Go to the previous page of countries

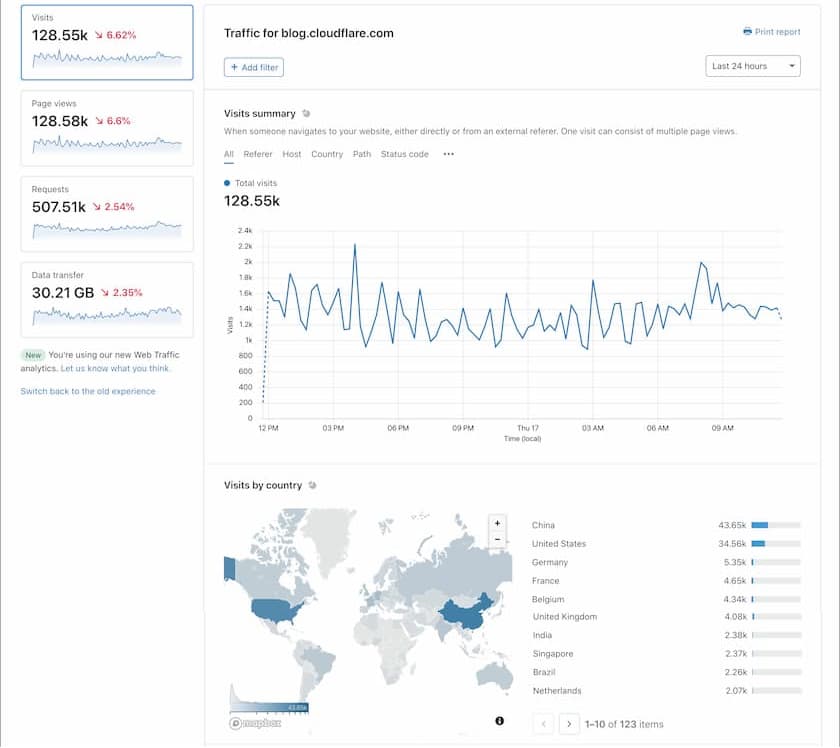coord(543,724)
